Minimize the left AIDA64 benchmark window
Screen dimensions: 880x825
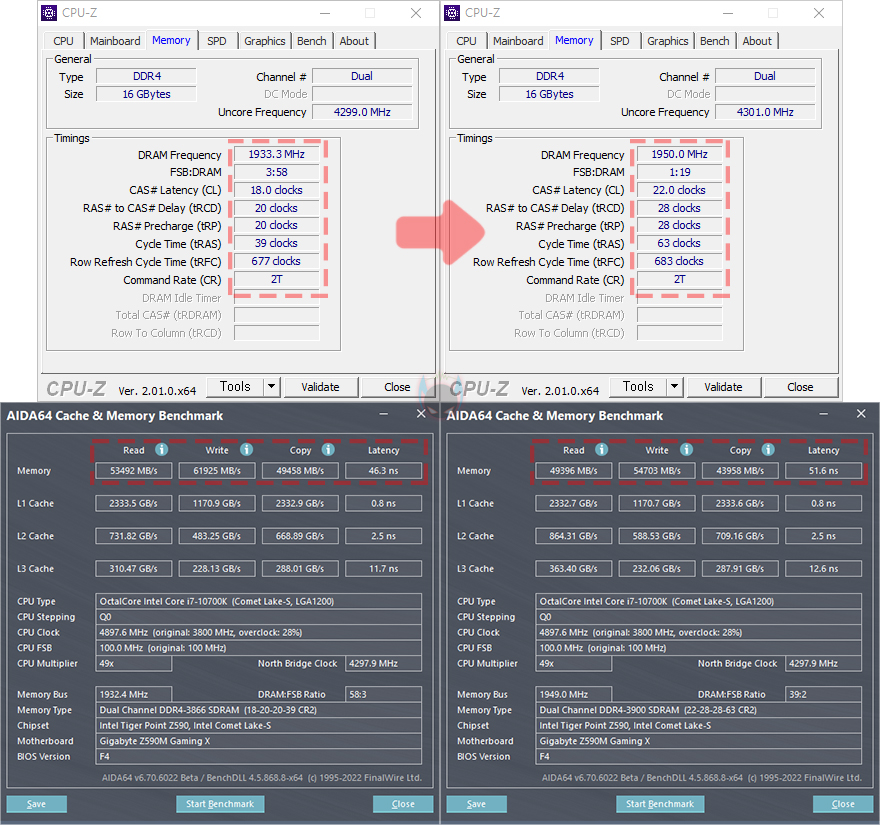pos(384,414)
